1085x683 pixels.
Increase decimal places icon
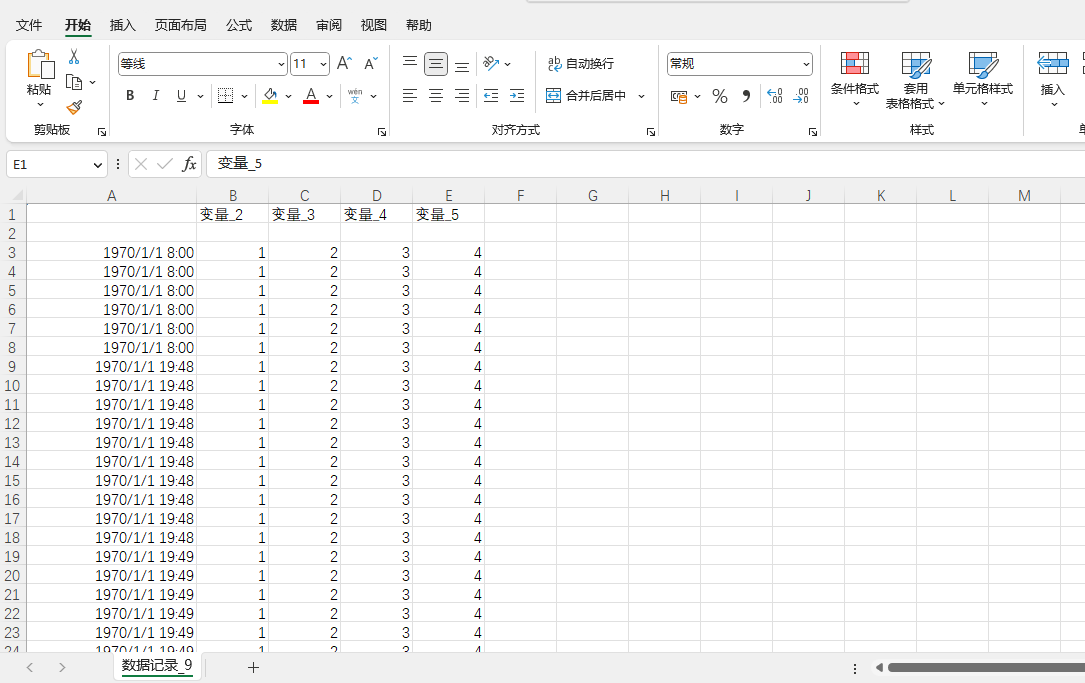pos(775,96)
